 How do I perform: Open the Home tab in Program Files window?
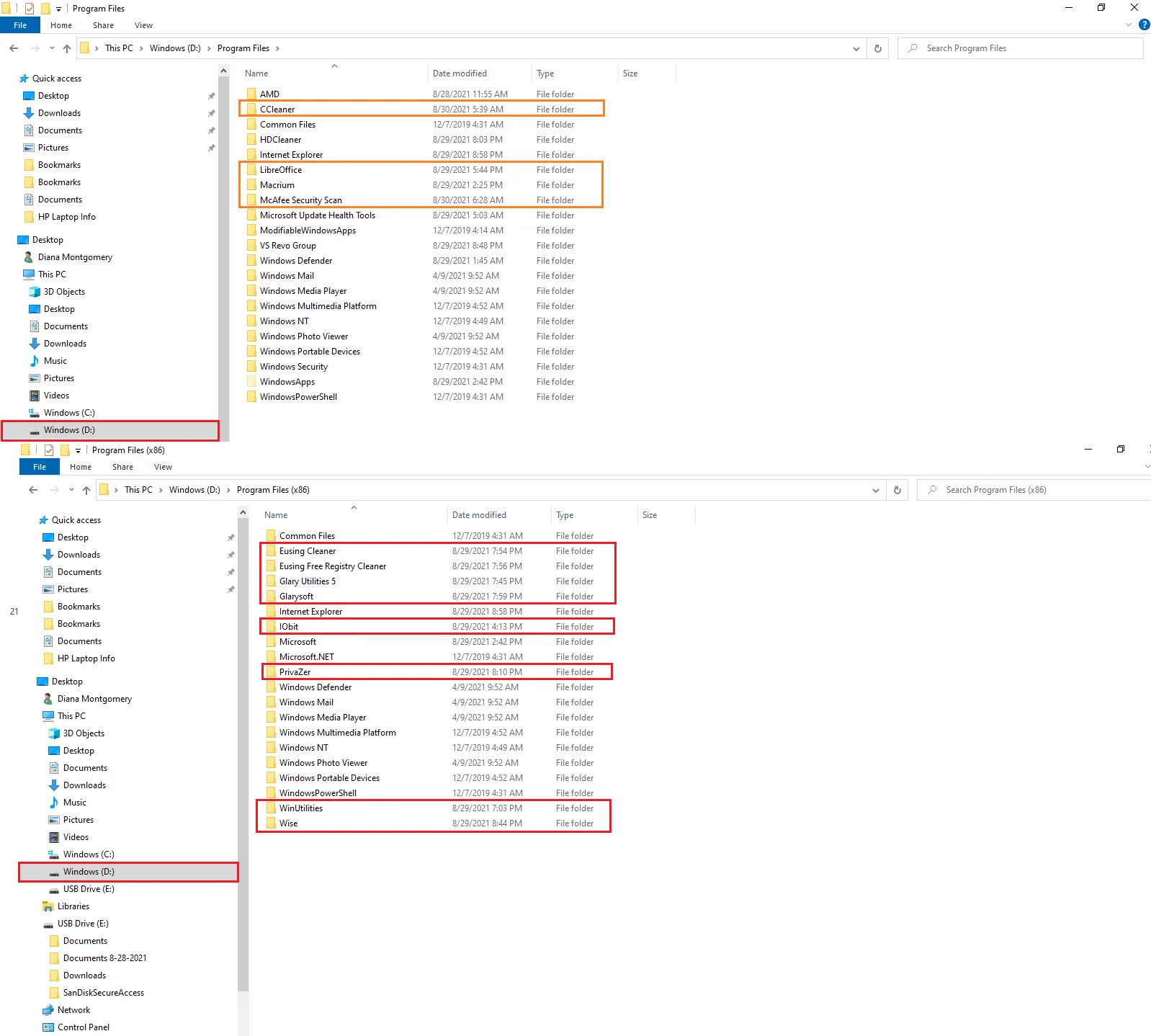(x=61, y=25)
